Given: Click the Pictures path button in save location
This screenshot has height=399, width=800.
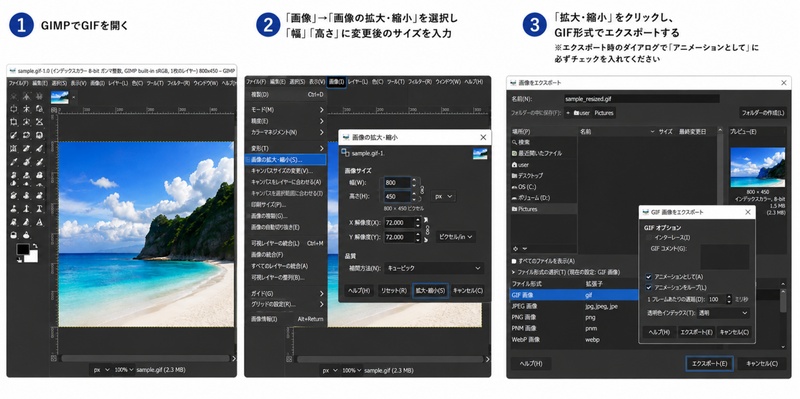Looking at the screenshot, I should 604,113.
